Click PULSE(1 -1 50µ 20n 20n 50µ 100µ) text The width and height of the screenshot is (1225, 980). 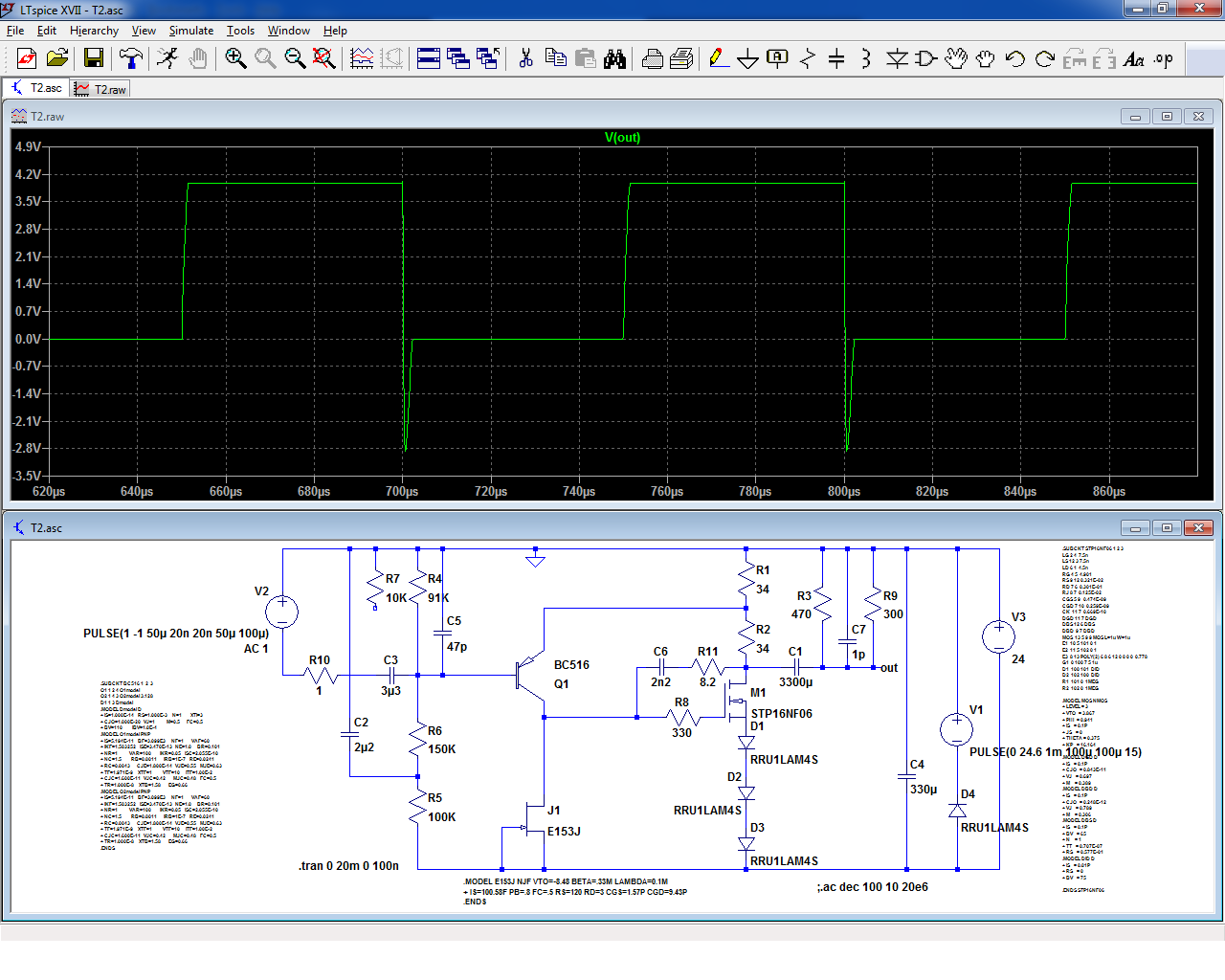tap(176, 634)
